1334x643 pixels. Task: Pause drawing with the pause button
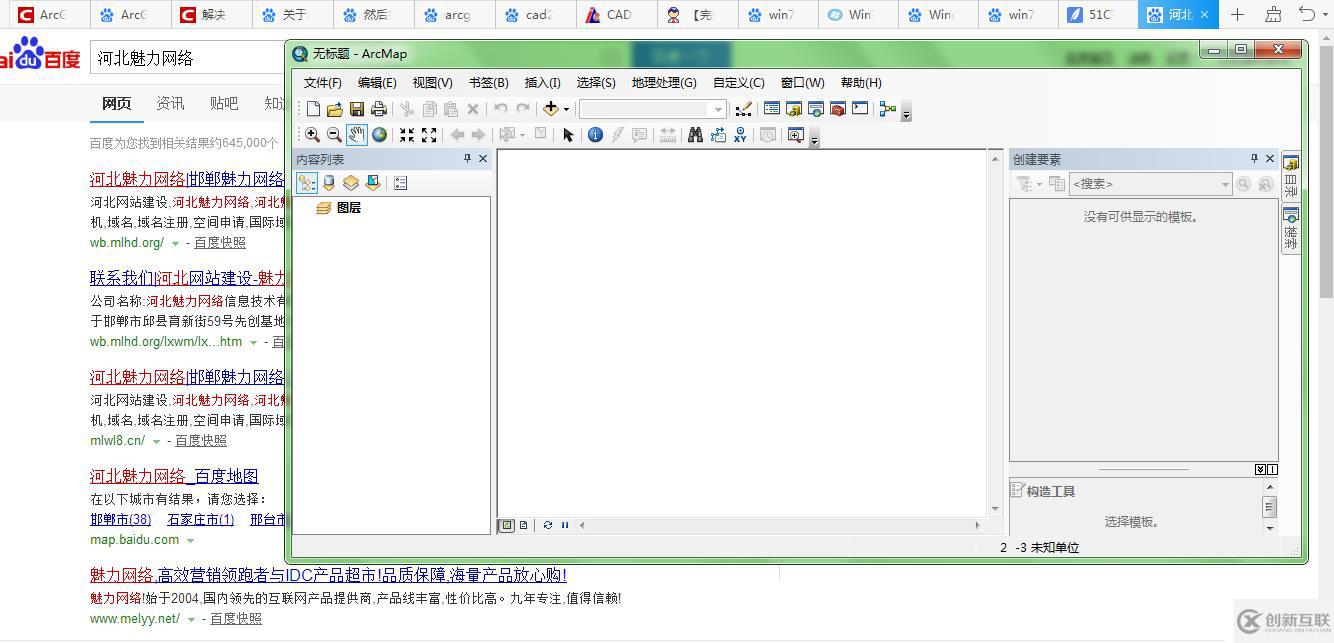coord(564,525)
